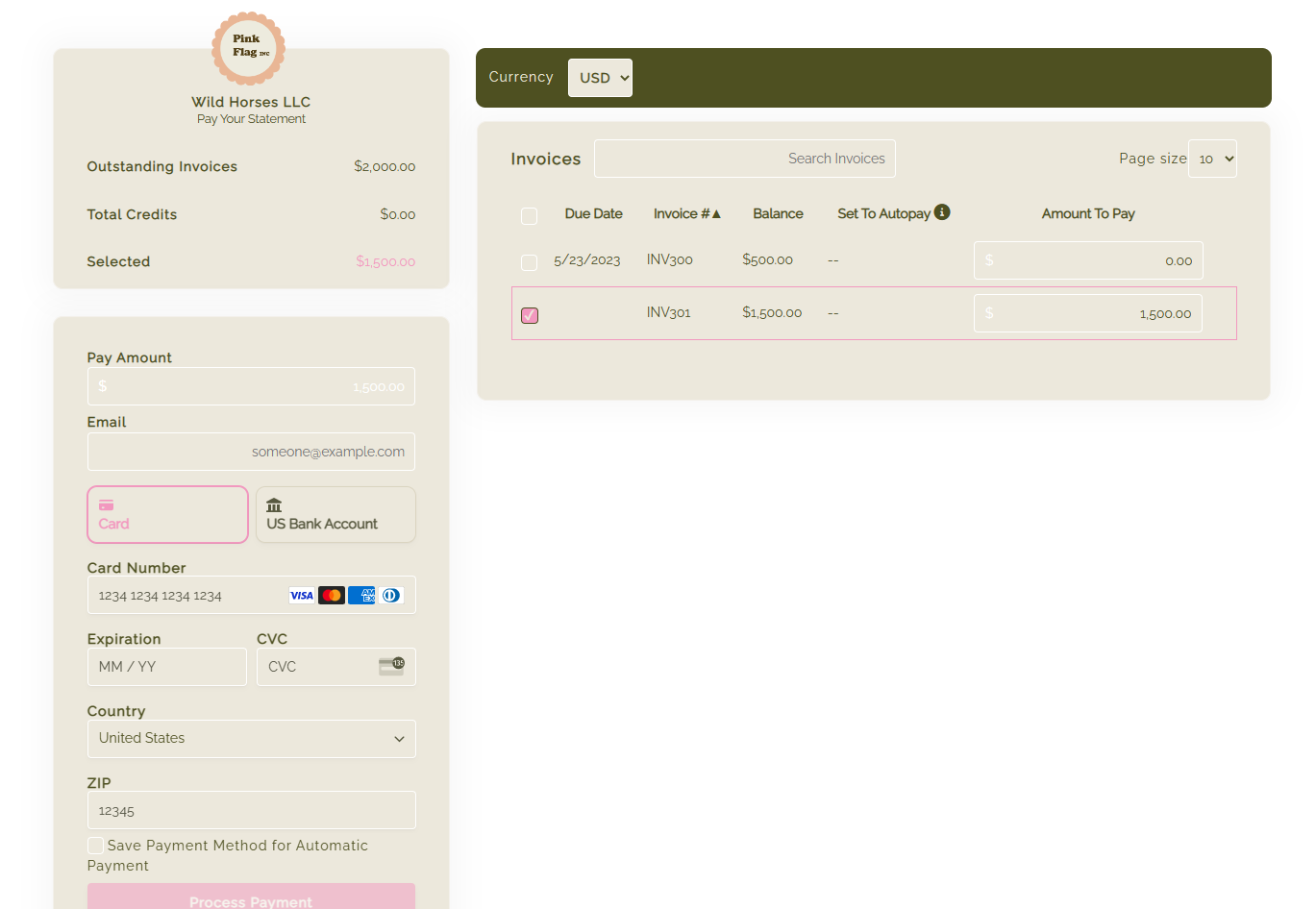Select the American Express icon

click(x=361, y=595)
